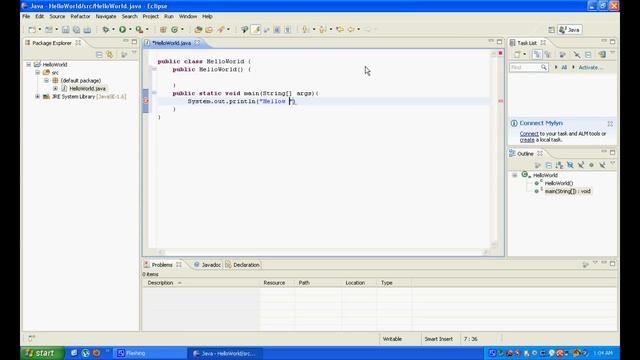Click the Save toolbar icon
Image resolution: width=640 pixels, height=360 pixels.
pyautogui.click(x=65, y=29)
